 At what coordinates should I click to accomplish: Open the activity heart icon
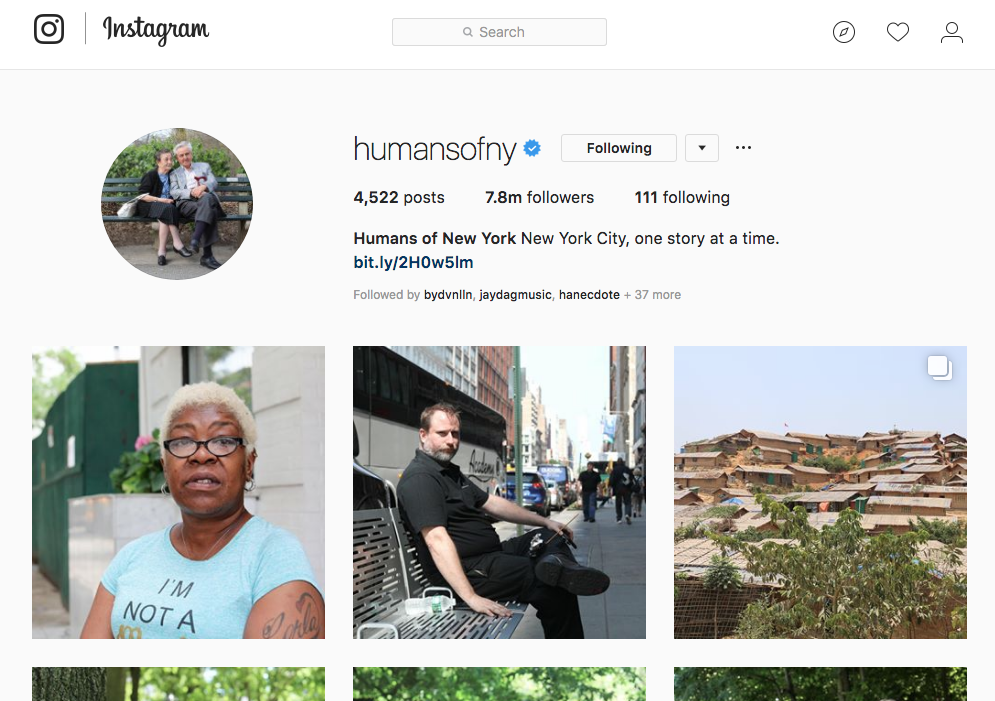(897, 32)
